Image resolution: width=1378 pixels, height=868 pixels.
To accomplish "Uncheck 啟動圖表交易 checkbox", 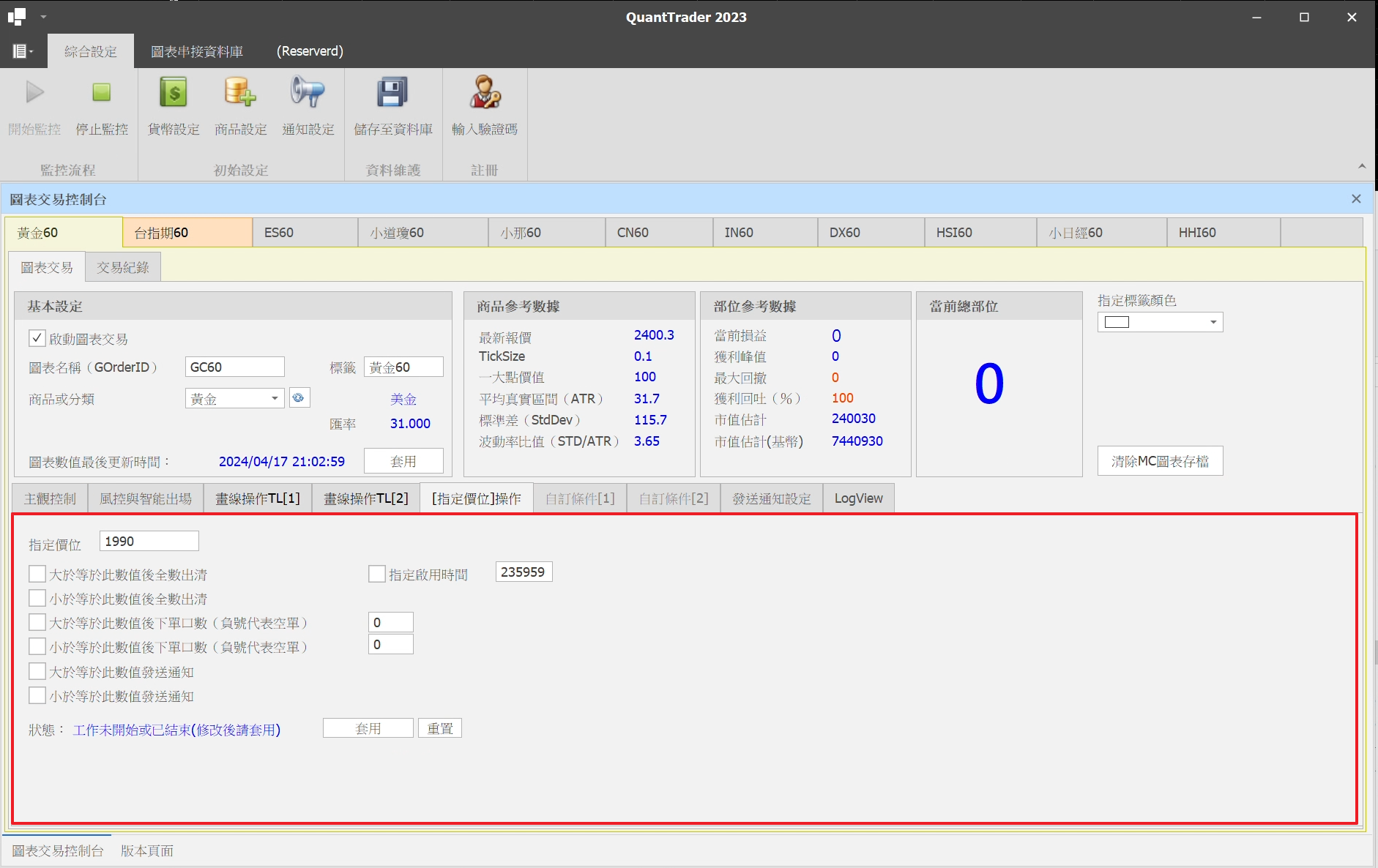I will click(x=37, y=338).
